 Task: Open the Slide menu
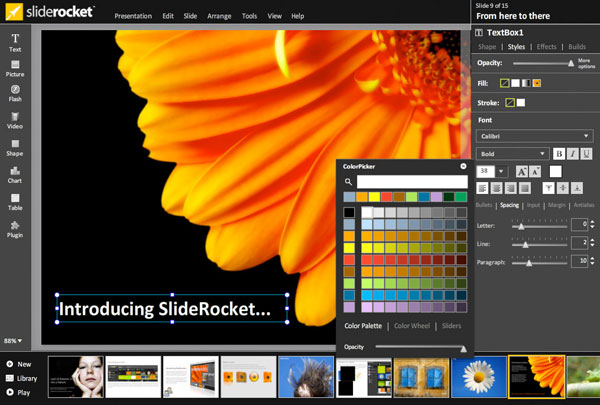190,16
